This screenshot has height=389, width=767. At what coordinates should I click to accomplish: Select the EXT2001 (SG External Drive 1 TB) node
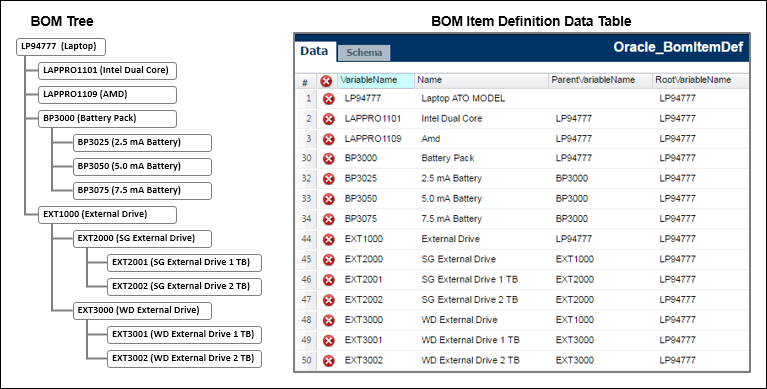pos(184,263)
